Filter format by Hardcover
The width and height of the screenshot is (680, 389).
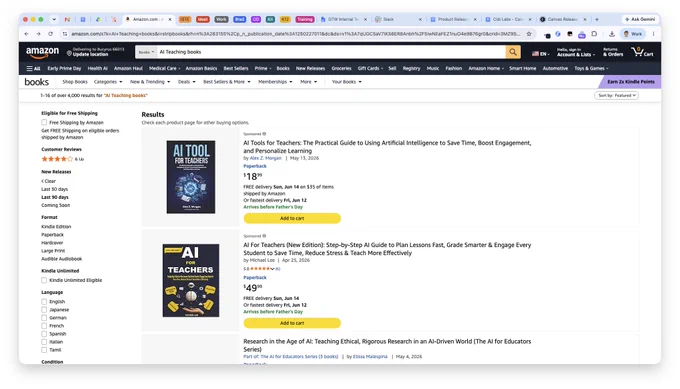(52, 243)
